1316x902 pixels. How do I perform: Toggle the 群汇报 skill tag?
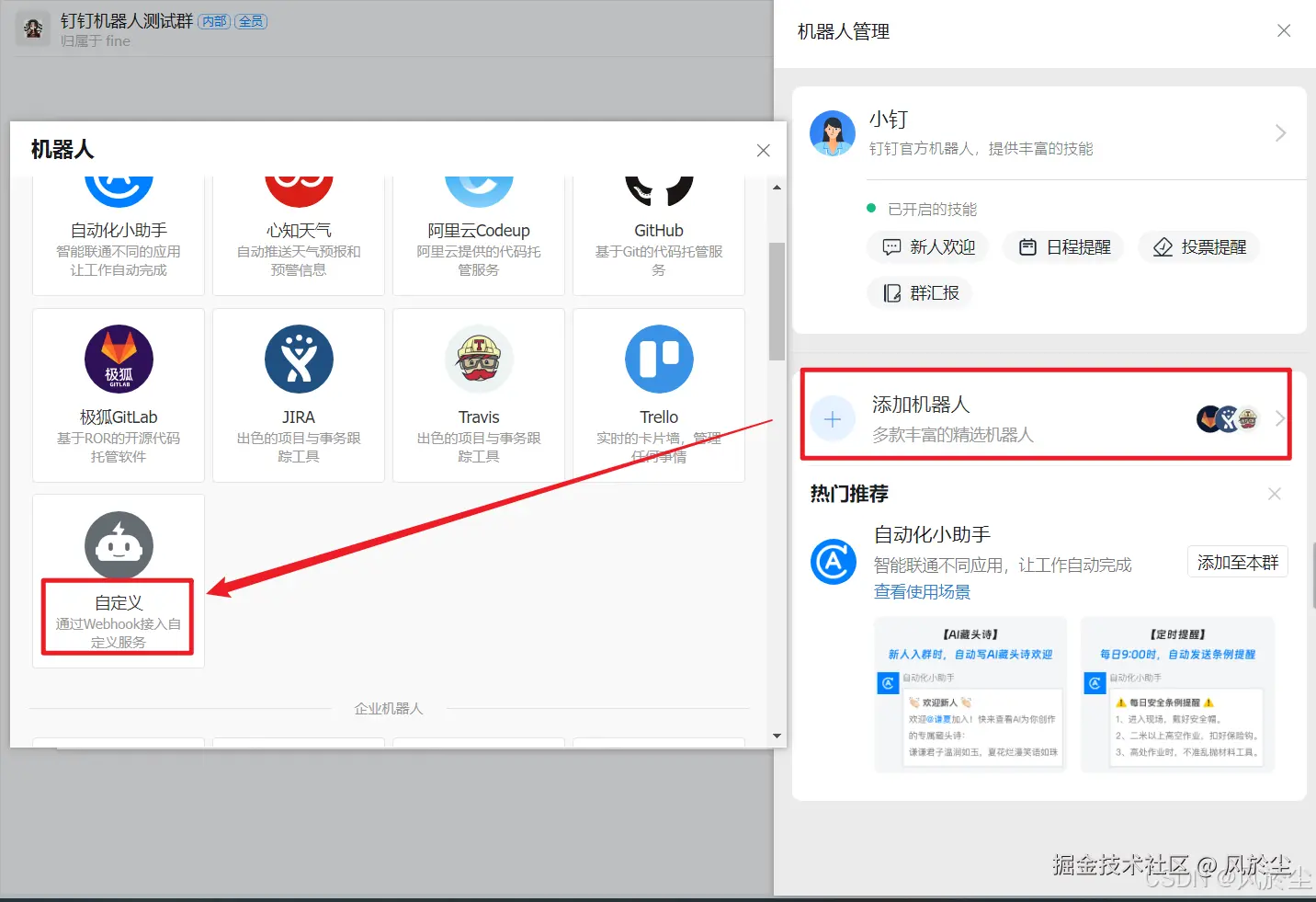tap(919, 292)
